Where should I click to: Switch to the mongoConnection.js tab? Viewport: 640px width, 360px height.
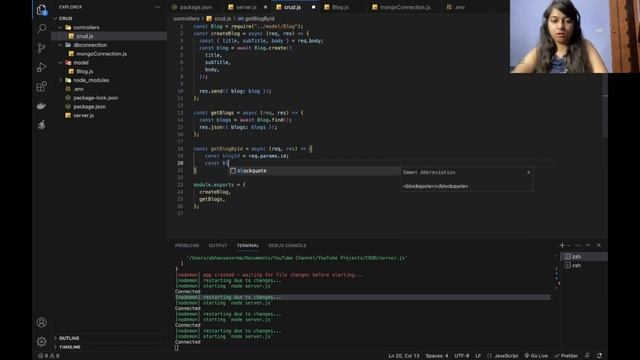(x=405, y=7)
